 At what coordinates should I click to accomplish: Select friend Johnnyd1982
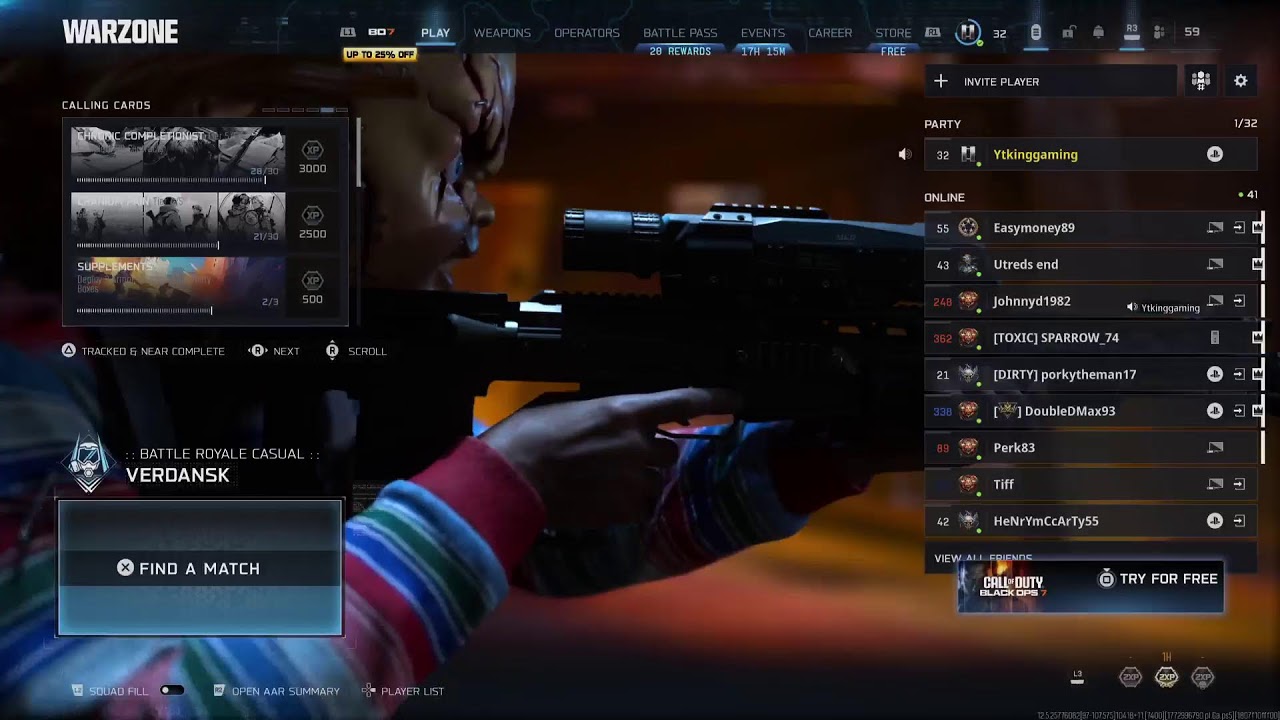click(1089, 301)
